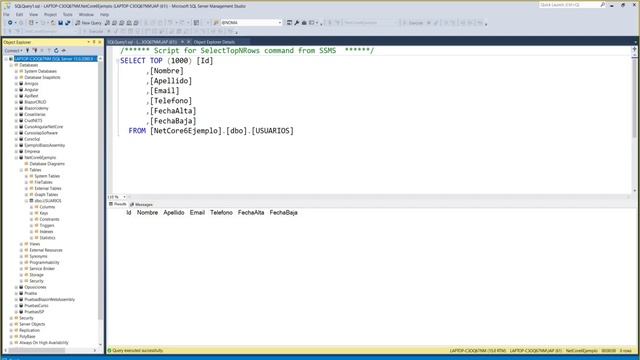Screen dimensions: 640x360
Task: Open the File menu
Action: click(x=7, y=14)
